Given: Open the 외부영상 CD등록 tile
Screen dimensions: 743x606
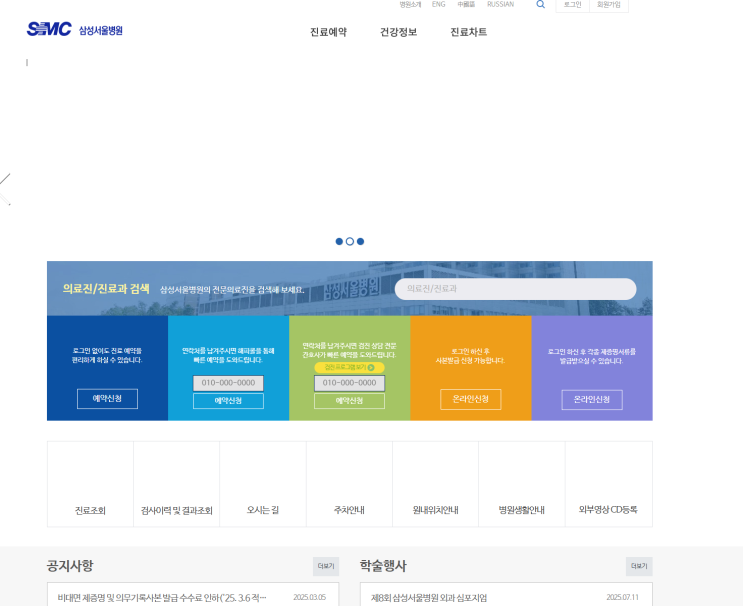Looking at the screenshot, I should [x=608, y=484].
